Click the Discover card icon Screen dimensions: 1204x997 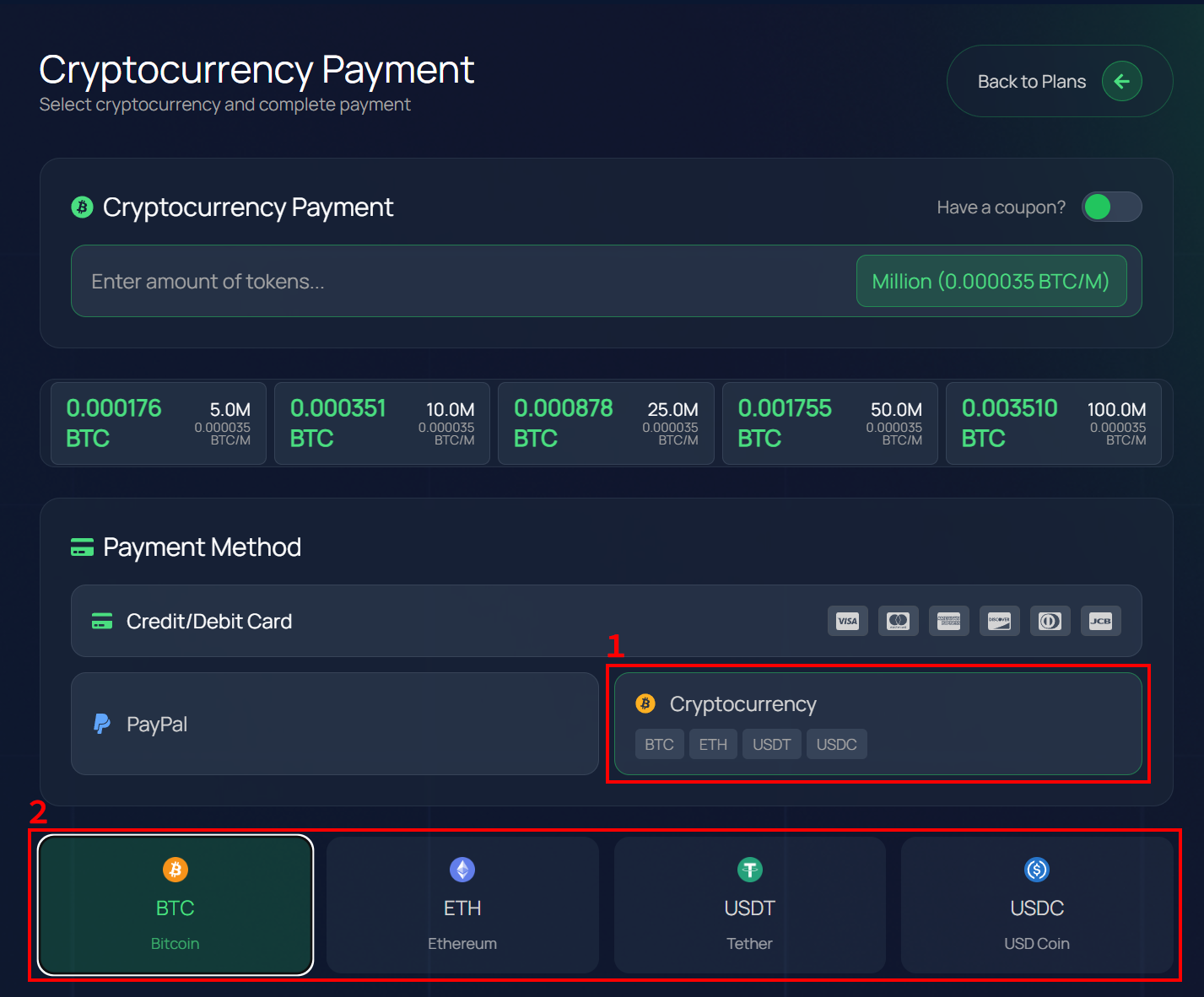[999, 622]
